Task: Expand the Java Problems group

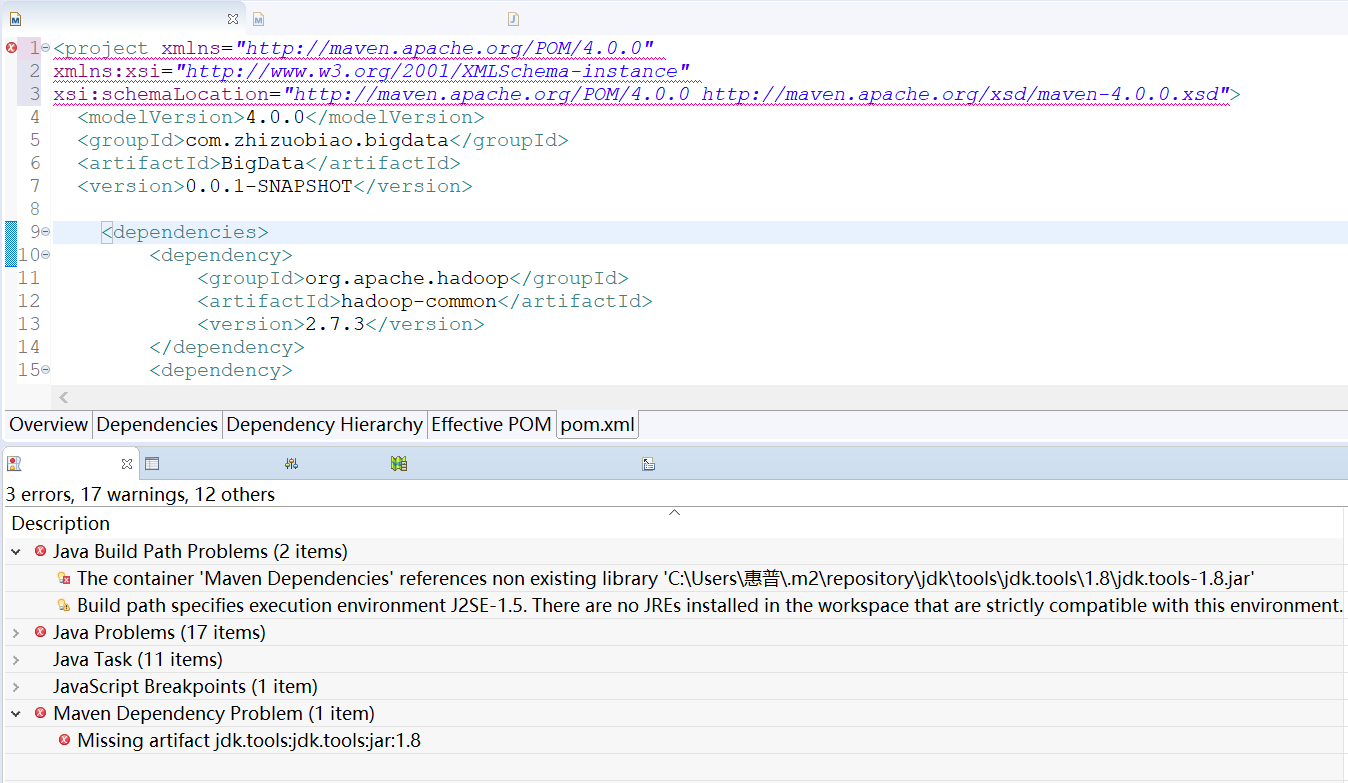Action: pyautogui.click(x=18, y=632)
